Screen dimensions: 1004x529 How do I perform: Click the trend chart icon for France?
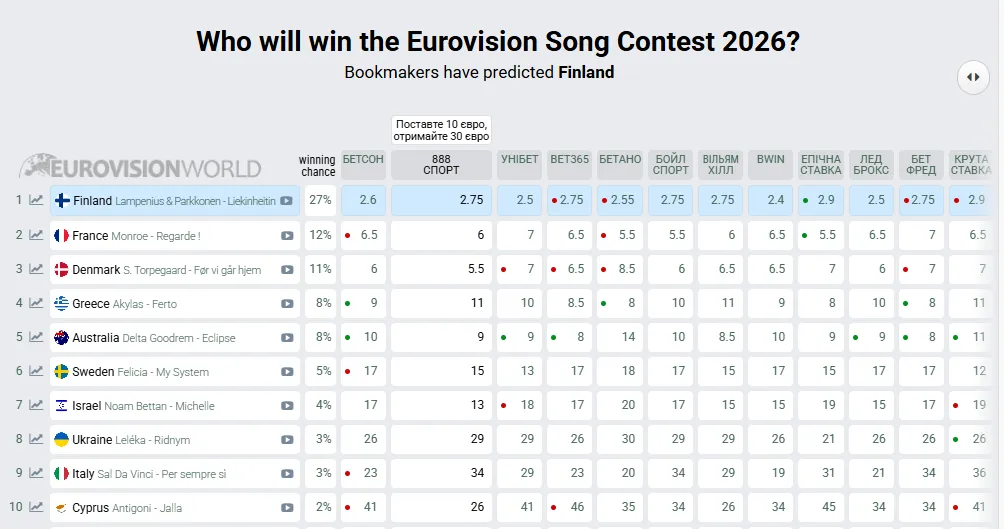[x=36, y=235]
